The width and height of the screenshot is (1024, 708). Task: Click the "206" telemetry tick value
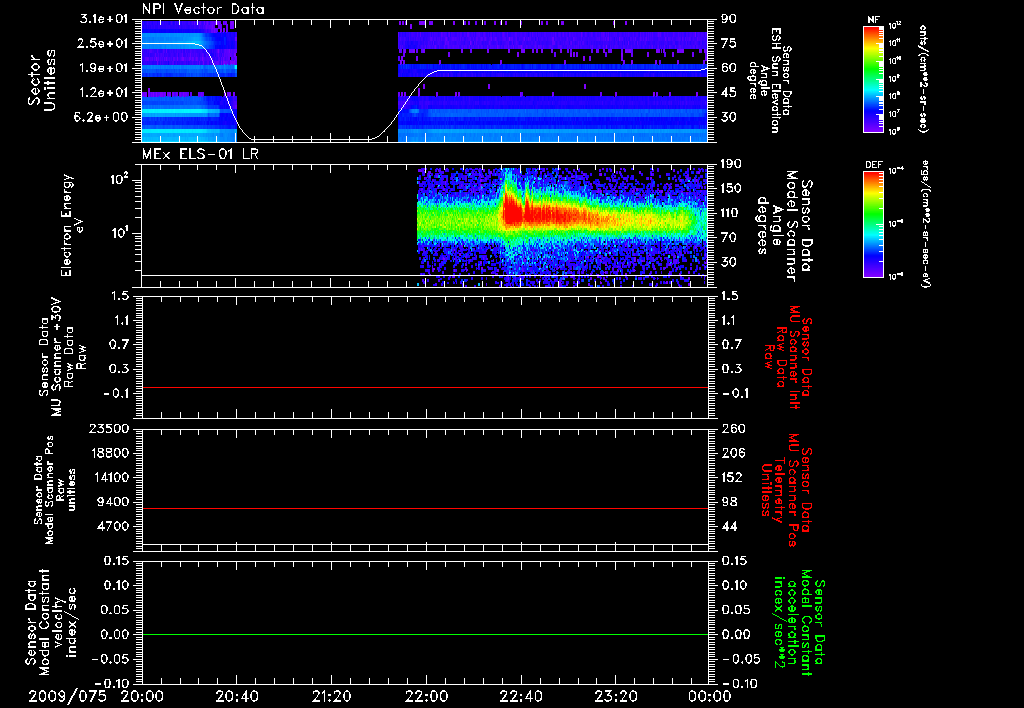click(x=731, y=453)
